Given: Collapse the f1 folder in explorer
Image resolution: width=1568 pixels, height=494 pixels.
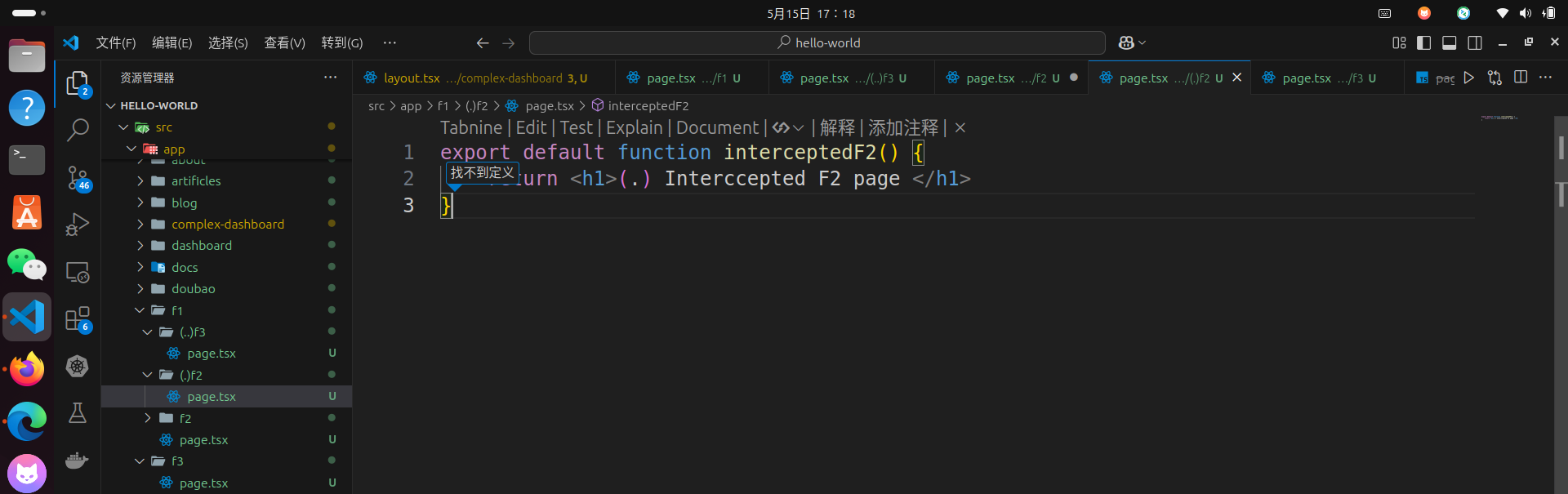Looking at the screenshot, I should (x=140, y=310).
